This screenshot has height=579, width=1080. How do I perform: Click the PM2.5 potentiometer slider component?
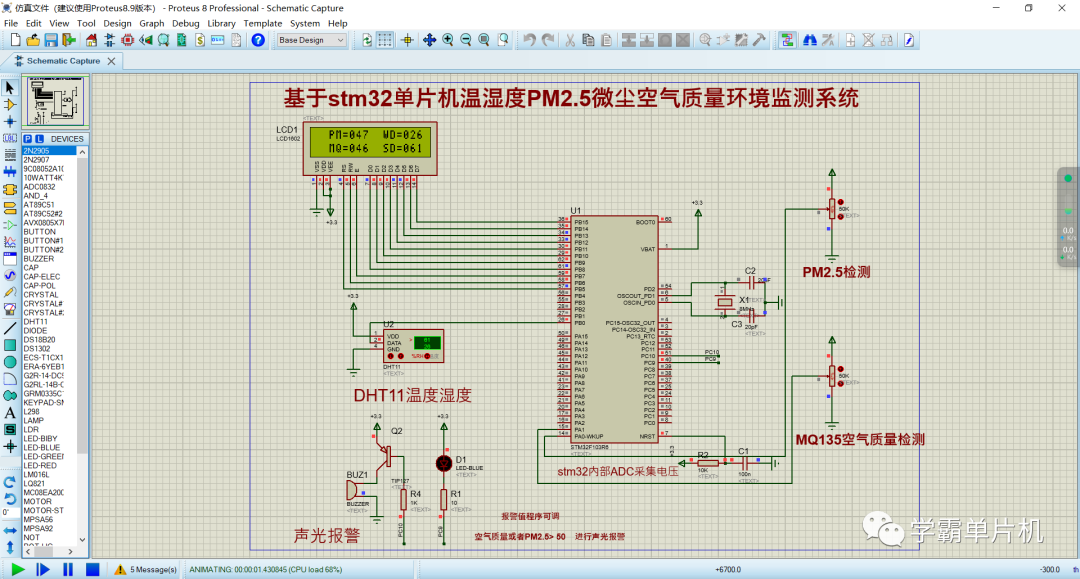coord(832,209)
